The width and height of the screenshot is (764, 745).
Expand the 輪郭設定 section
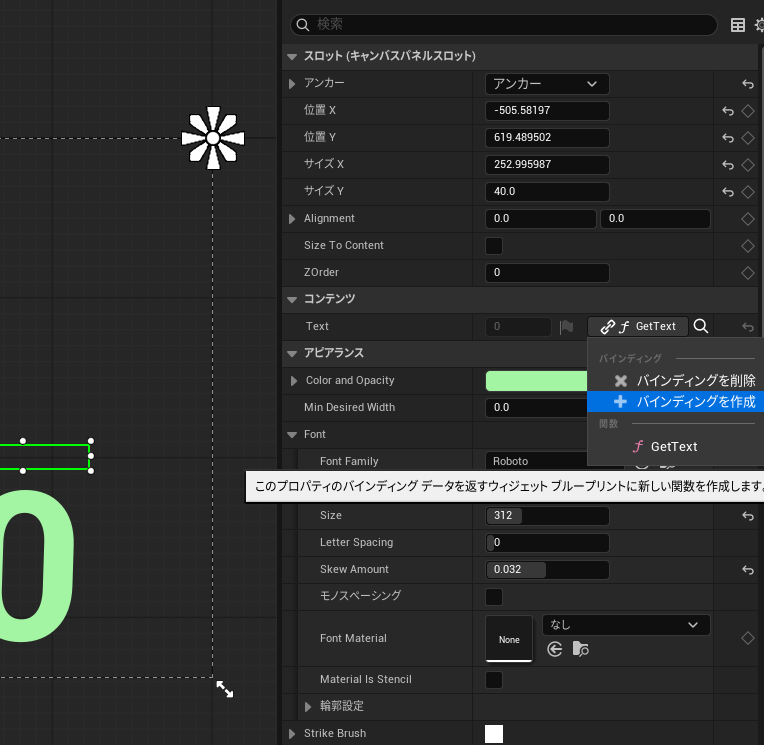[x=309, y=706]
